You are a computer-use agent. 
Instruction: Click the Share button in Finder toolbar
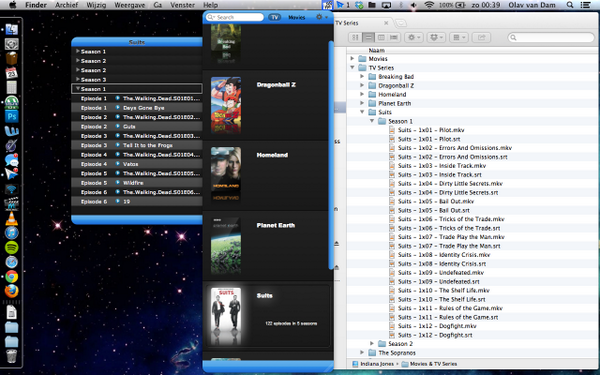point(481,38)
